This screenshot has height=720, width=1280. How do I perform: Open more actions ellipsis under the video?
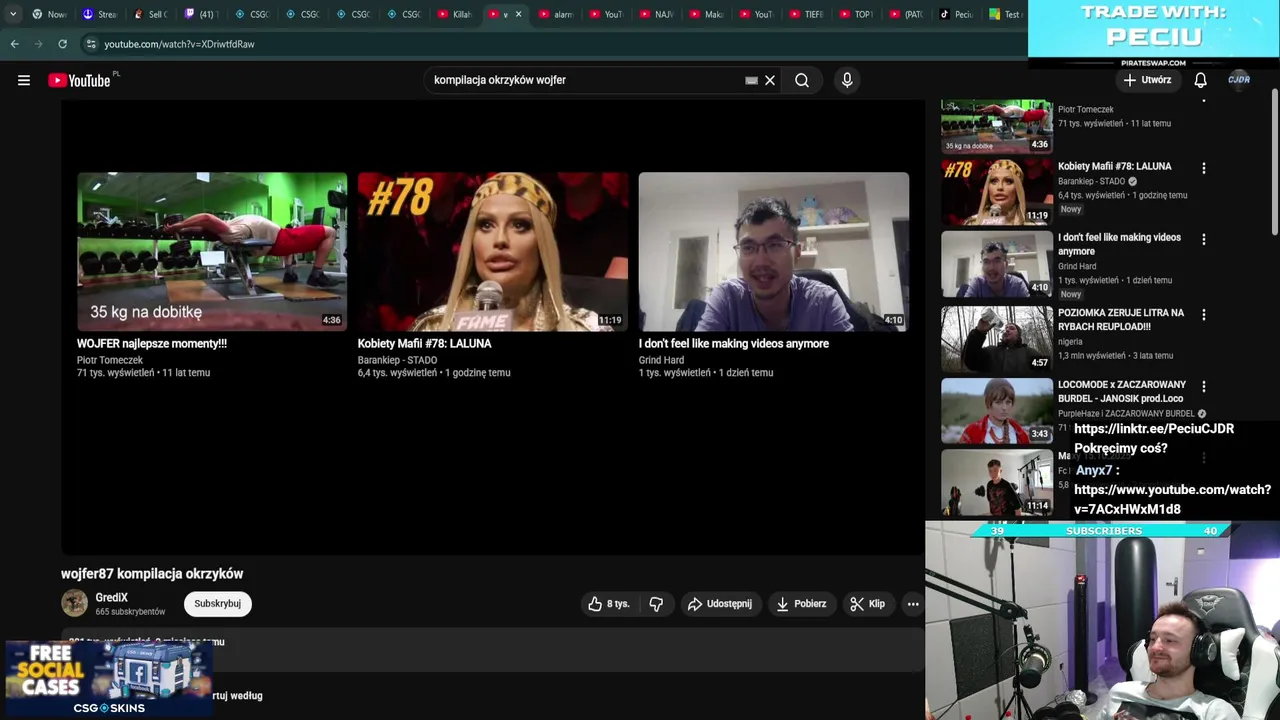point(913,604)
